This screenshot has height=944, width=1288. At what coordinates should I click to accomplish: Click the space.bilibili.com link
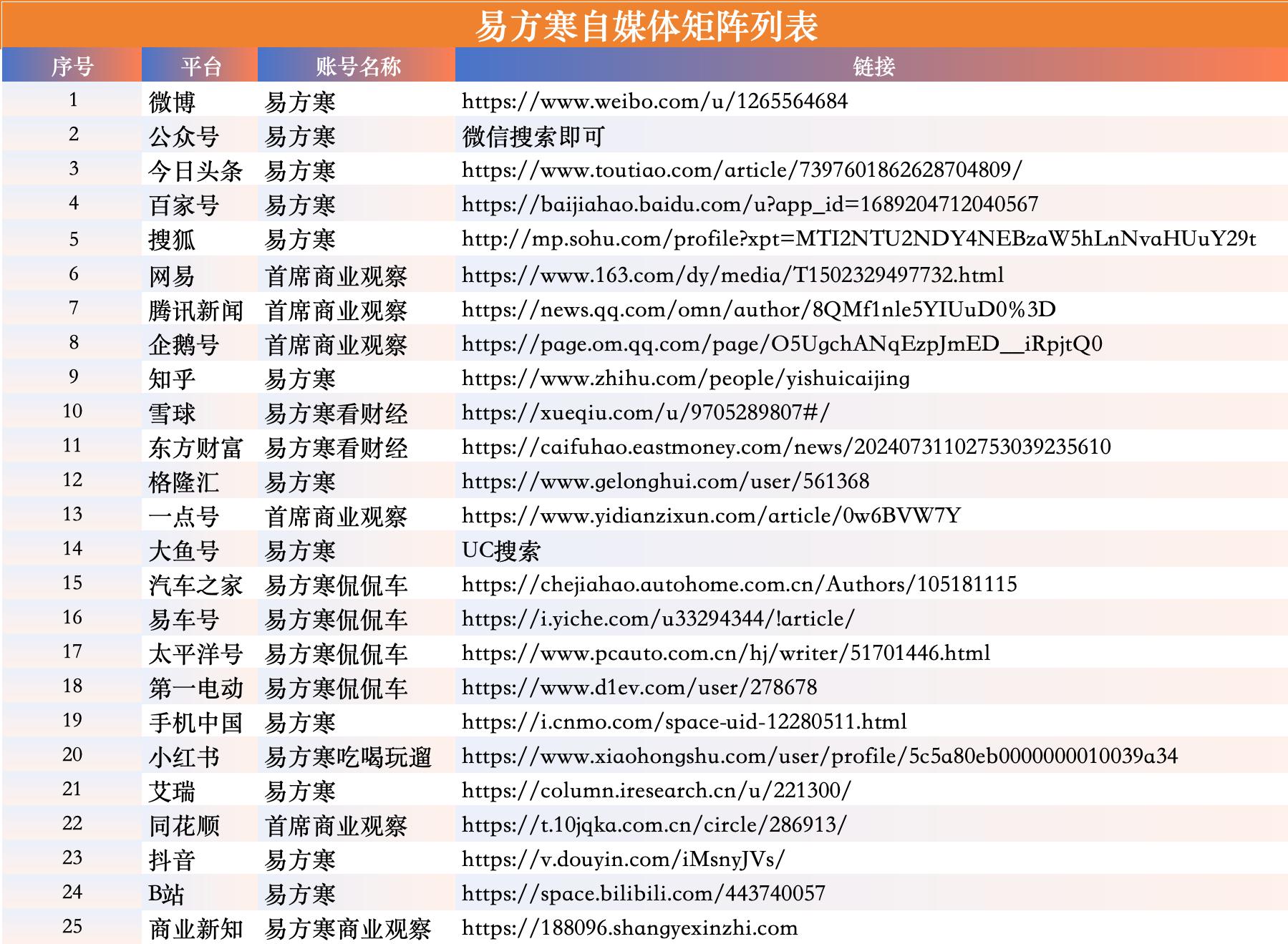(643, 894)
